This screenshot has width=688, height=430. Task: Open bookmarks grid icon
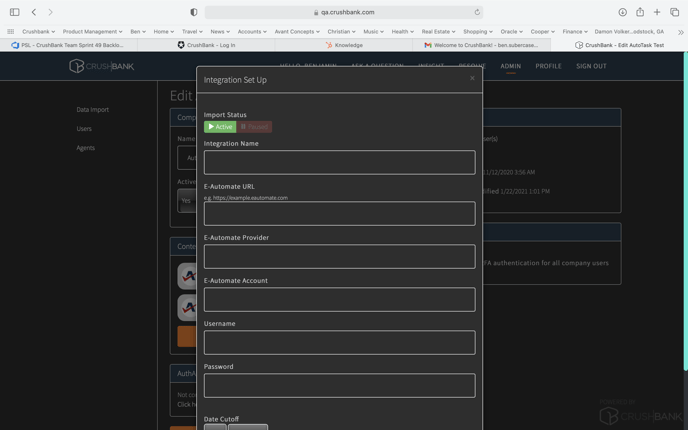11,32
